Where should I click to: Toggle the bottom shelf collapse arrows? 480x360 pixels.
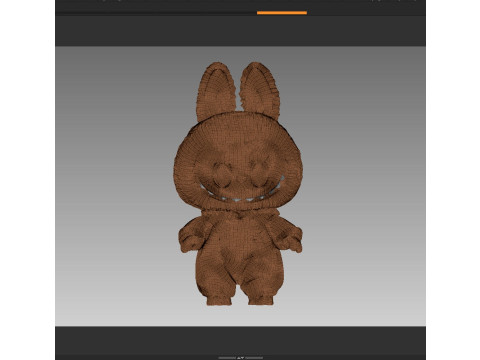(240, 358)
